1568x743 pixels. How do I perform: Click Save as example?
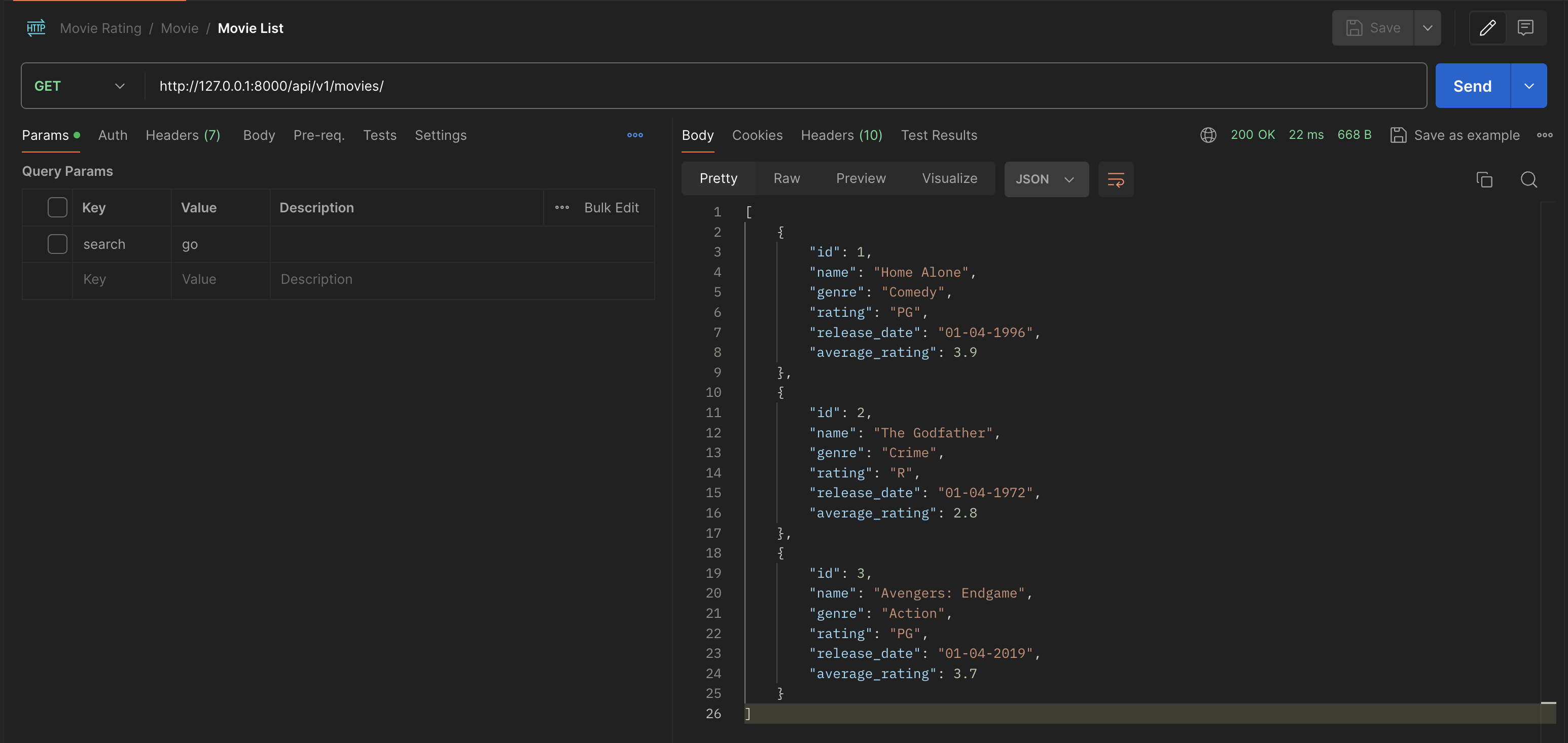tap(1455, 135)
